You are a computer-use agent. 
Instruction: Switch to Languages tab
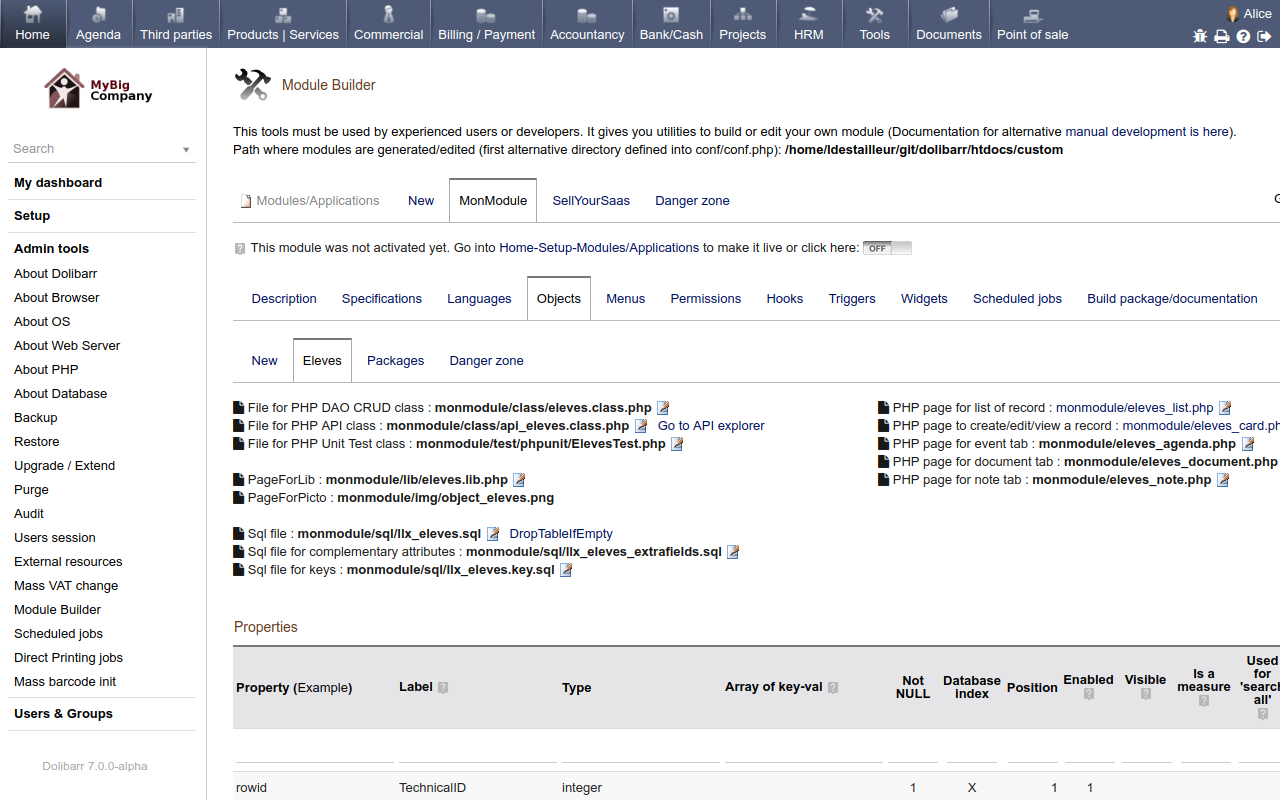point(479,299)
